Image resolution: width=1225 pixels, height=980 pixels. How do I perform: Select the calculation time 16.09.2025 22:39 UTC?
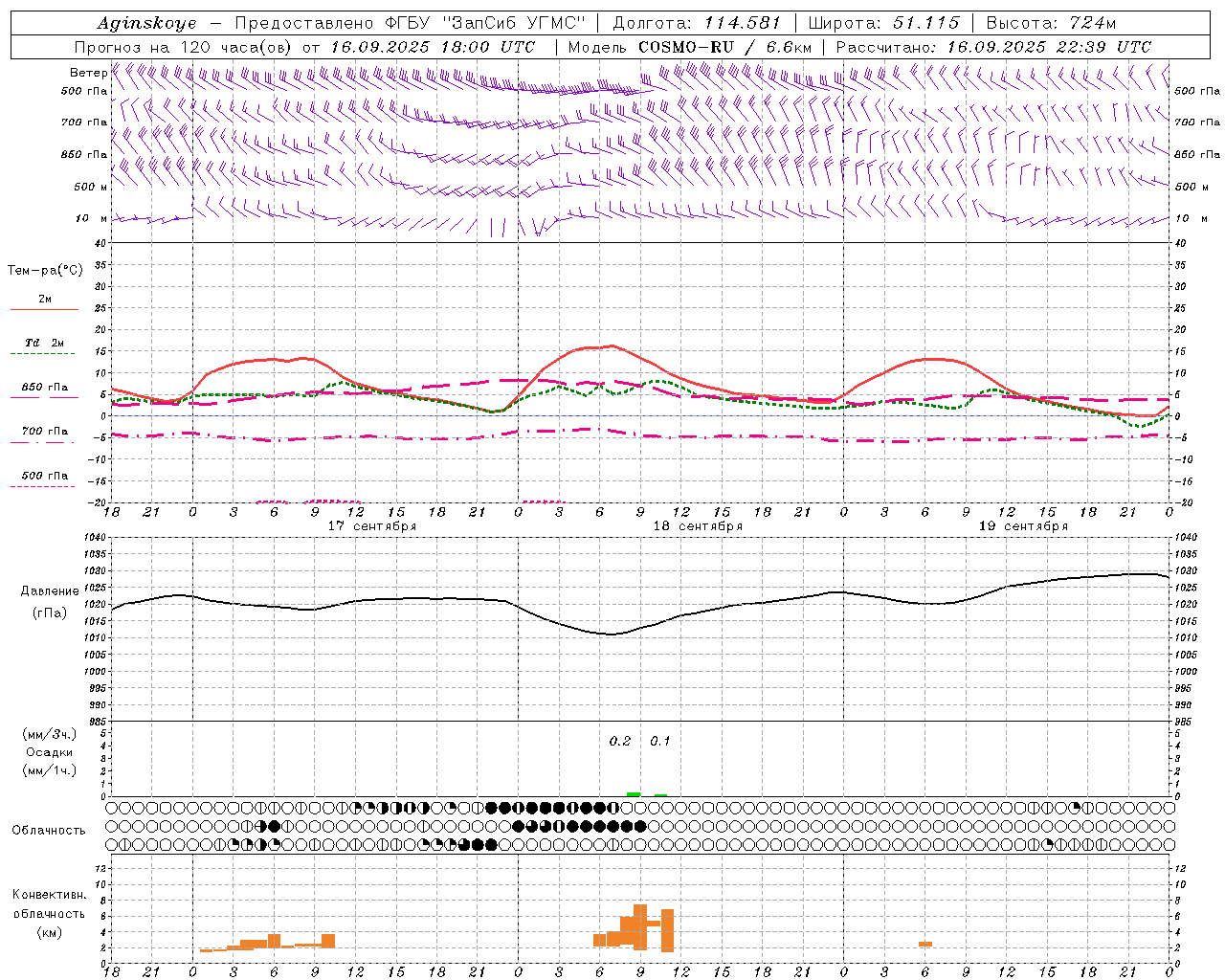[1049, 47]
